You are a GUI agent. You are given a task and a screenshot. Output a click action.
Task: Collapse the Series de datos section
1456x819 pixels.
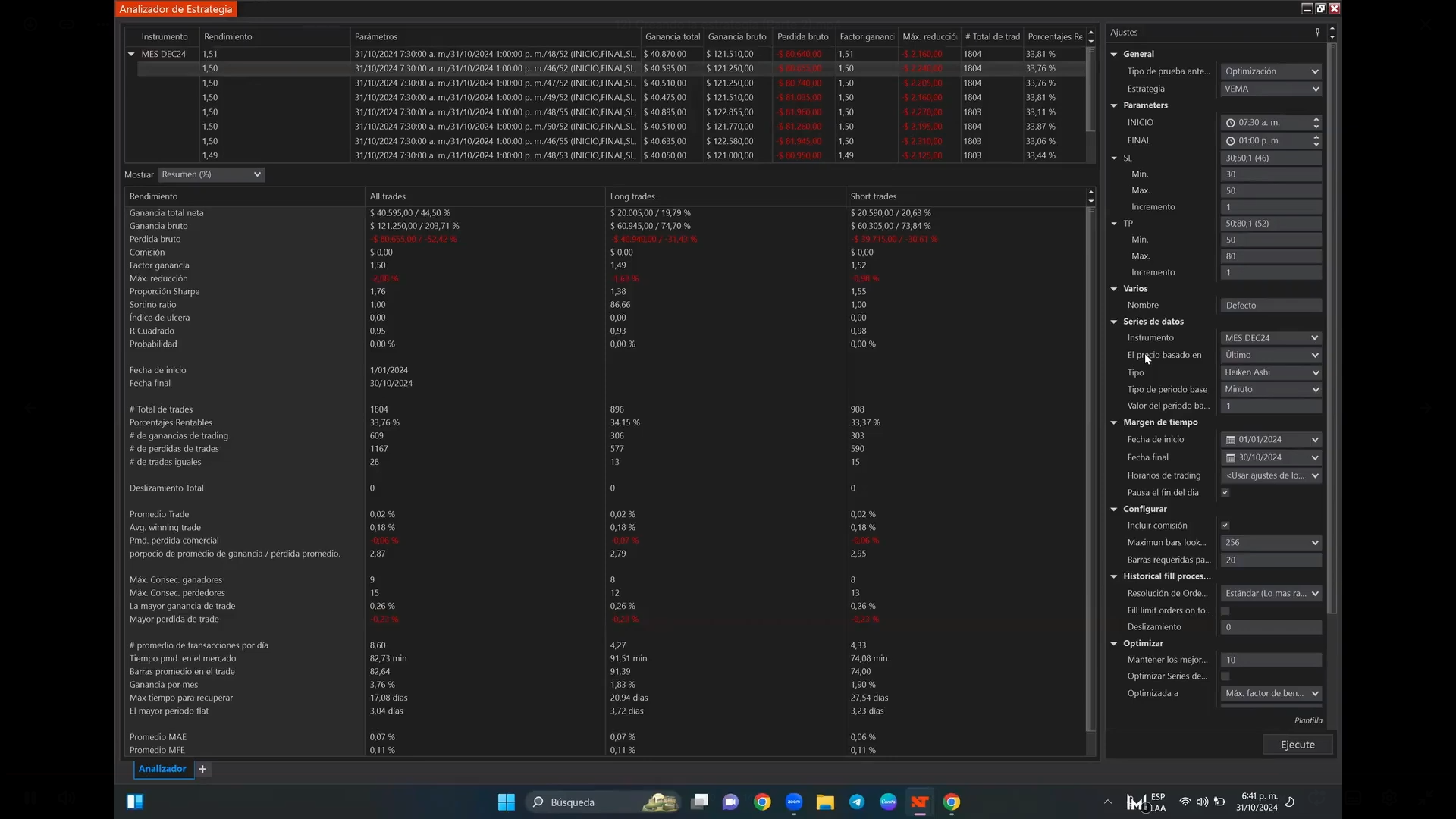(x=1114, y=322)
